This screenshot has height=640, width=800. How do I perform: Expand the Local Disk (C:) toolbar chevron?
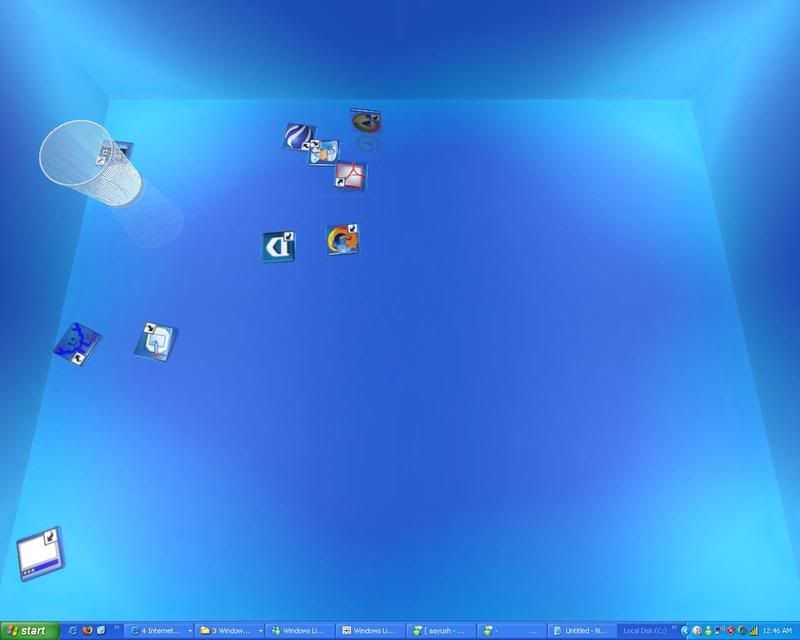tap(674, 628)
